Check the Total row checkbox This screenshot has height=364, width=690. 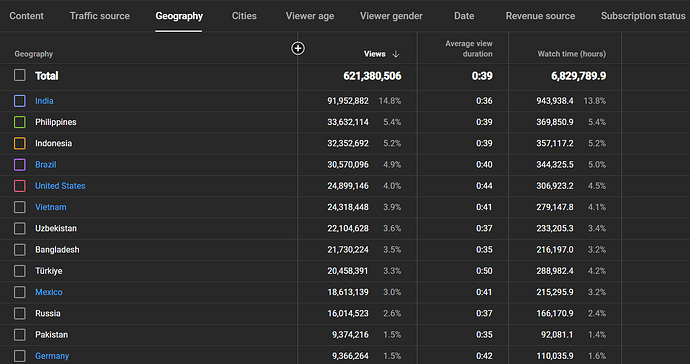pyautogui.click(x=20, y=75)
